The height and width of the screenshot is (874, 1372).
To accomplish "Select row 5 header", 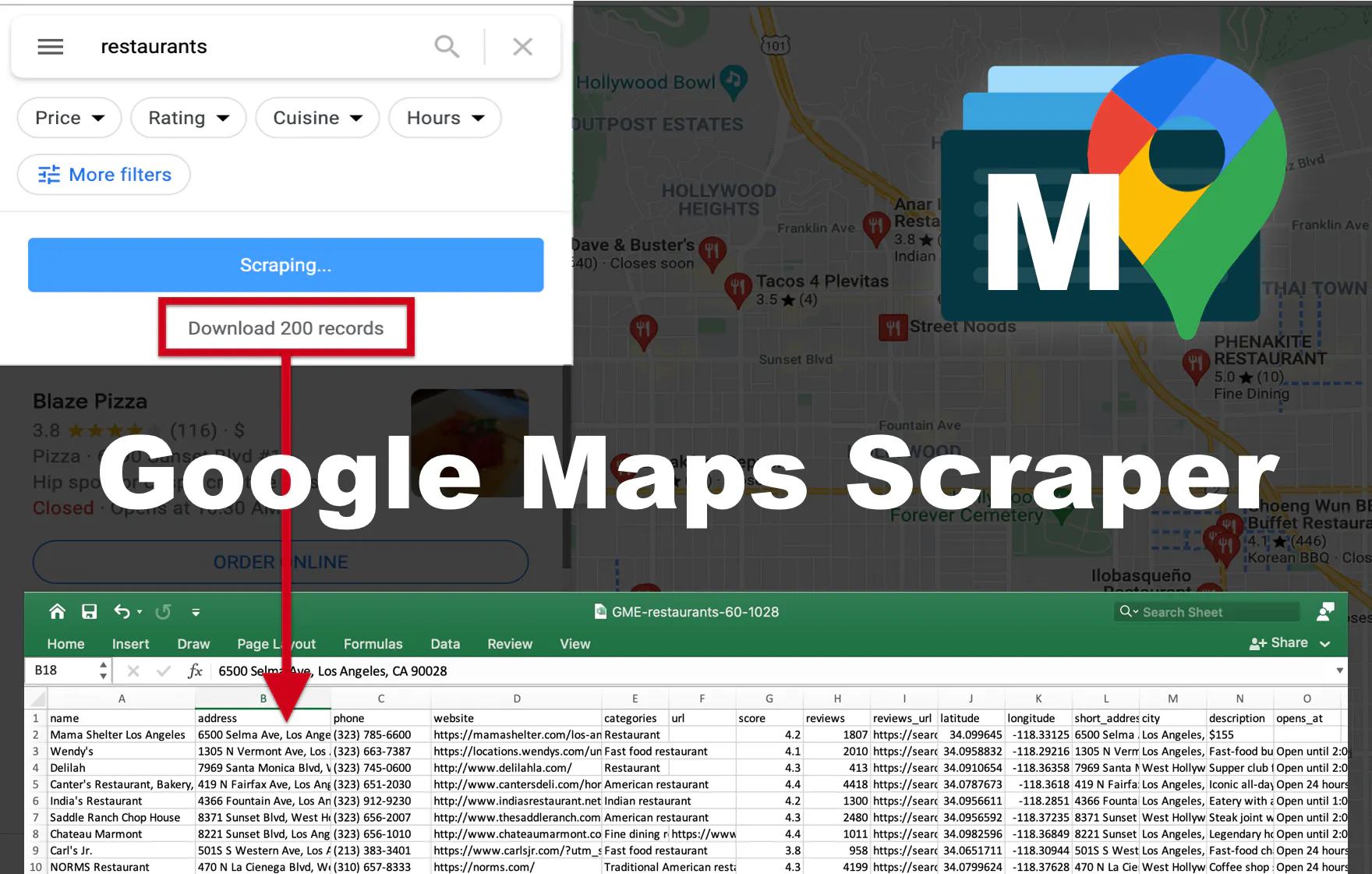I will pyautogui.click(x=36, y=784).
